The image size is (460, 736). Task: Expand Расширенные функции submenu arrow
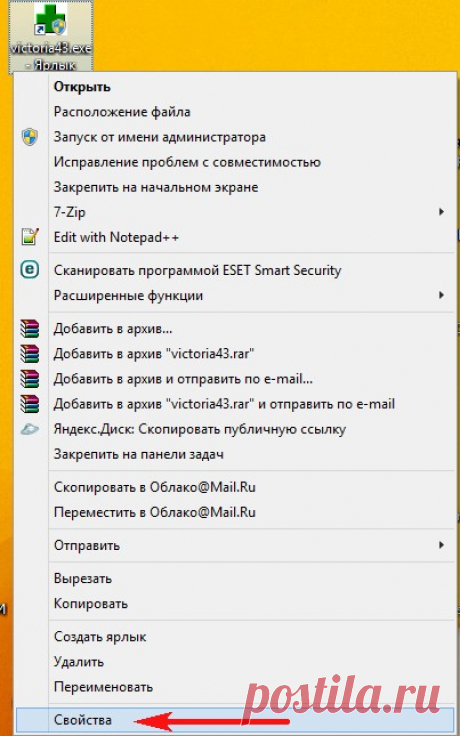[441, 295]
